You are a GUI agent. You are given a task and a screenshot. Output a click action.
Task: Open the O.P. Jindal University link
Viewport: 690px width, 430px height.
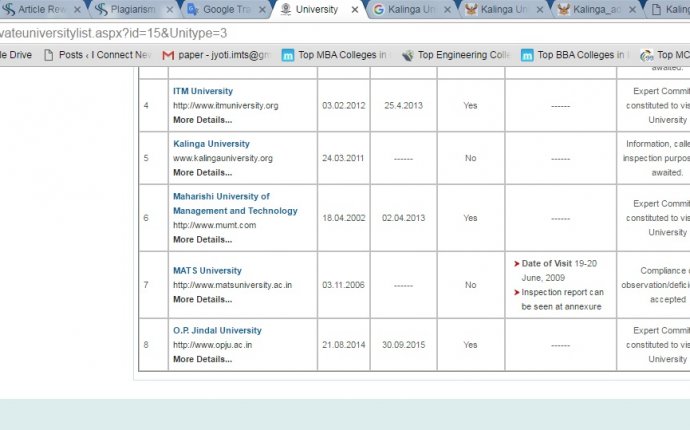[217, 331]
